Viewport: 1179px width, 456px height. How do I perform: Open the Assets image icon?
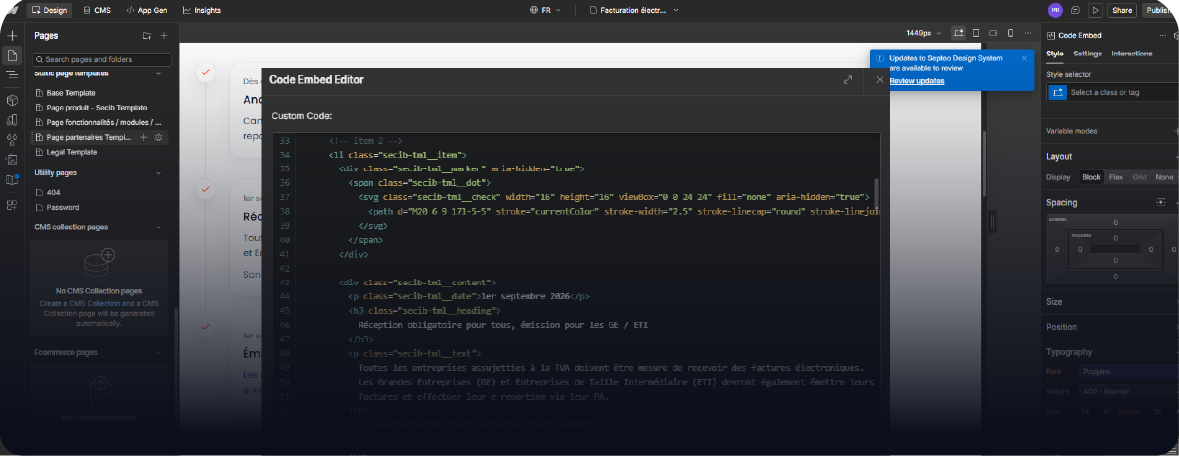pyautogui.click(x=12, y=159)
